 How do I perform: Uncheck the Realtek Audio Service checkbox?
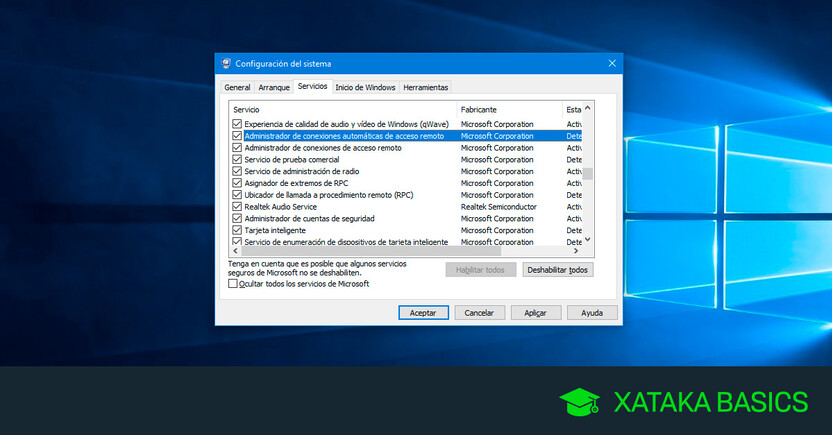(237, 207)
